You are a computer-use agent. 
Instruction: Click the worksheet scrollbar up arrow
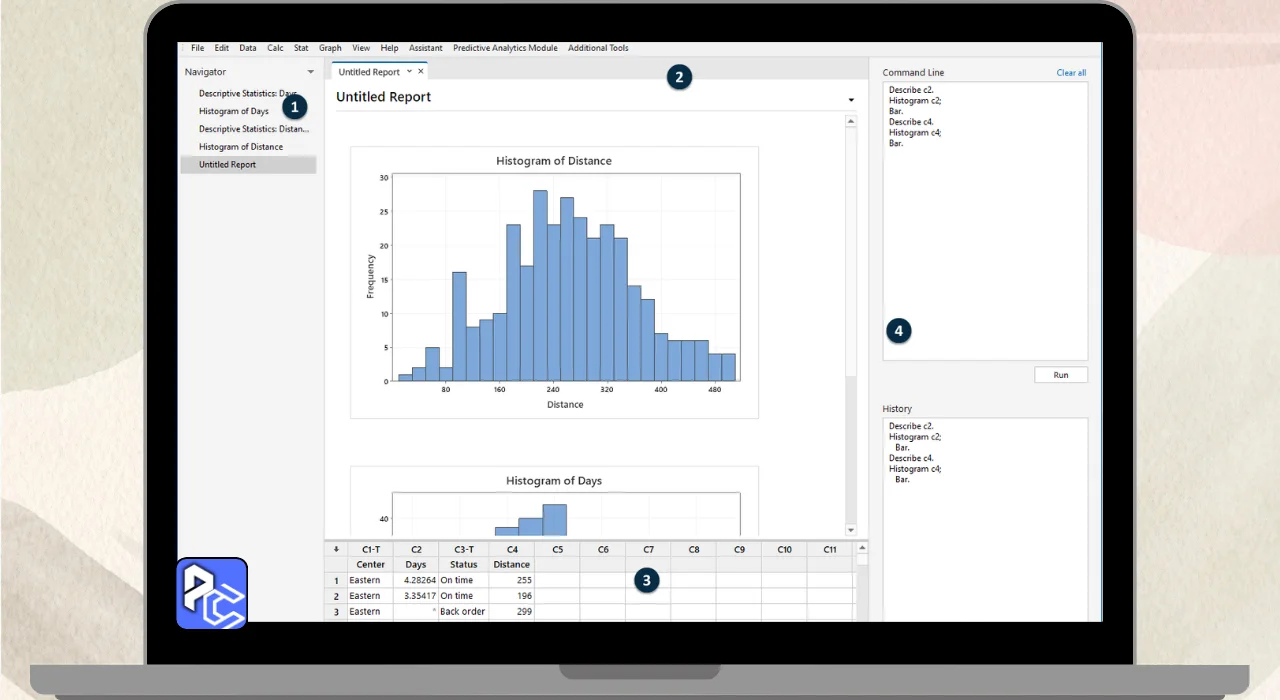[862, 548]
